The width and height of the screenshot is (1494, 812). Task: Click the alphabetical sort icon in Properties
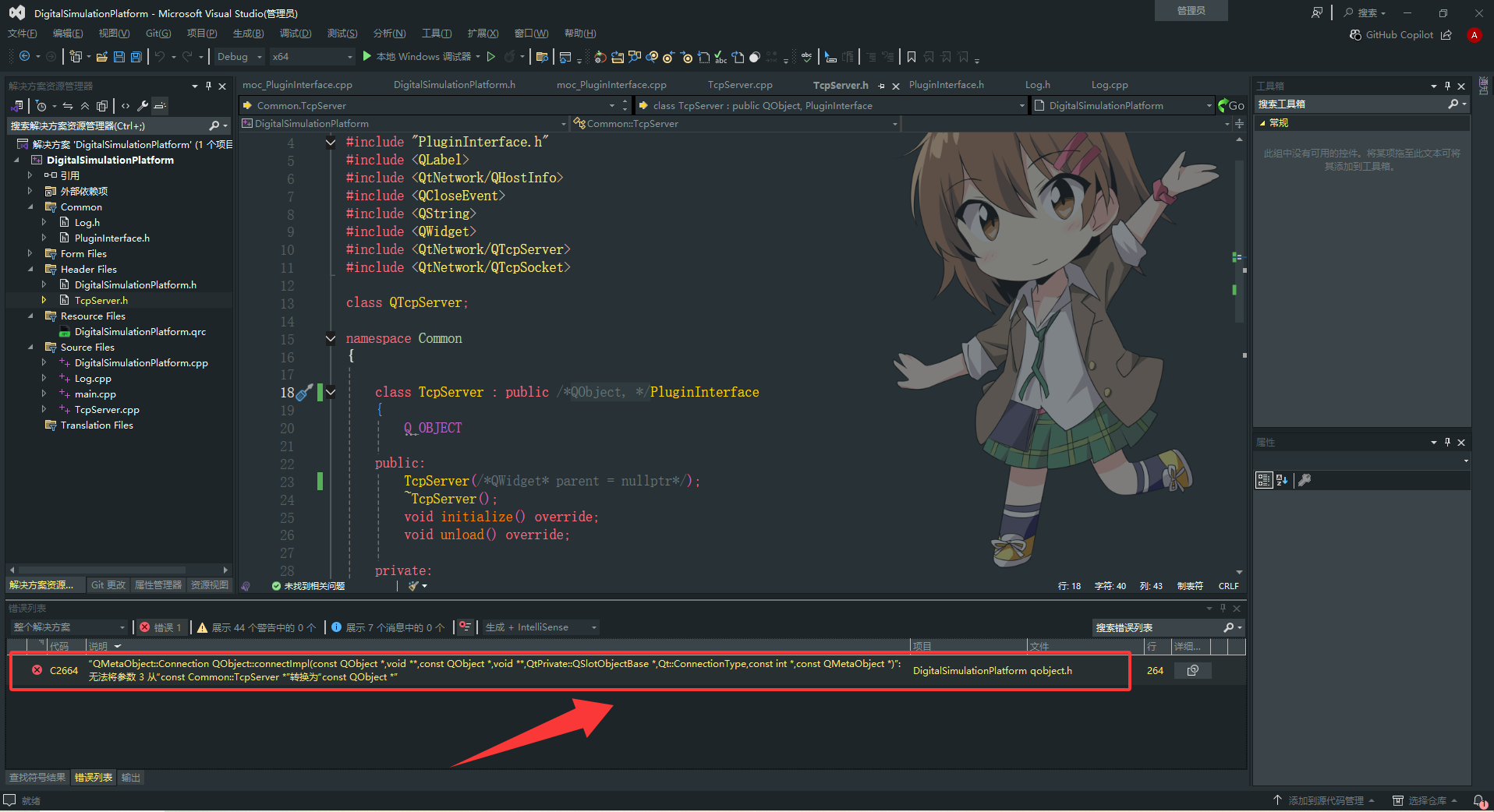(x=1282, y=480)
